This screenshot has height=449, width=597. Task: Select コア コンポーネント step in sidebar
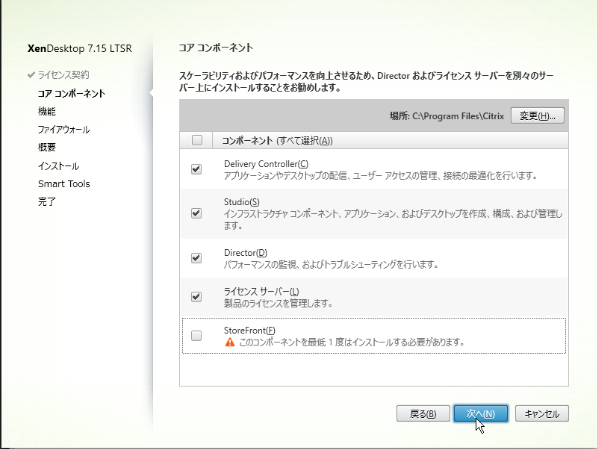pyautogui.click(x=71, y=94)
